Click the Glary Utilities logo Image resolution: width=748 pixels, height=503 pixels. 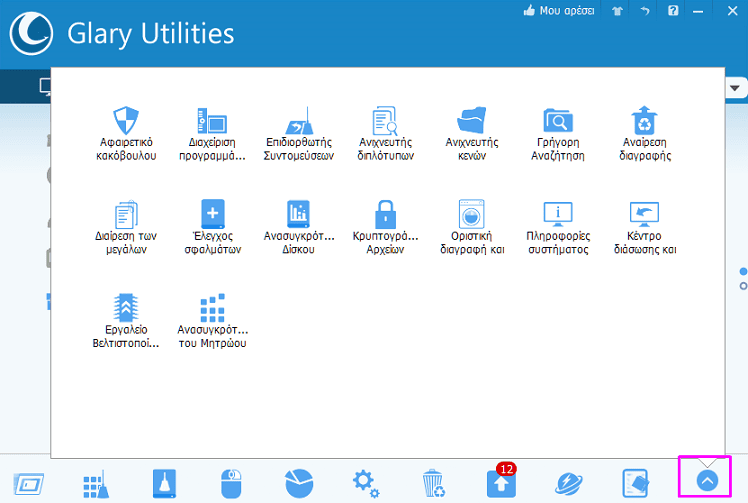point(31,33)
